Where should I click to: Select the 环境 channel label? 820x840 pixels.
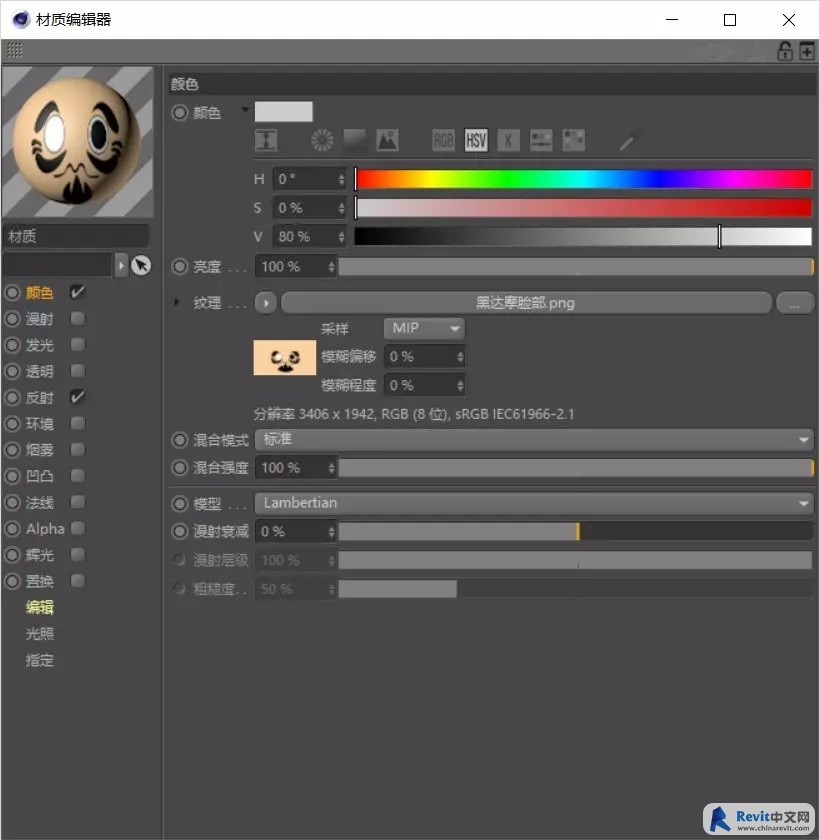(40, 424)
